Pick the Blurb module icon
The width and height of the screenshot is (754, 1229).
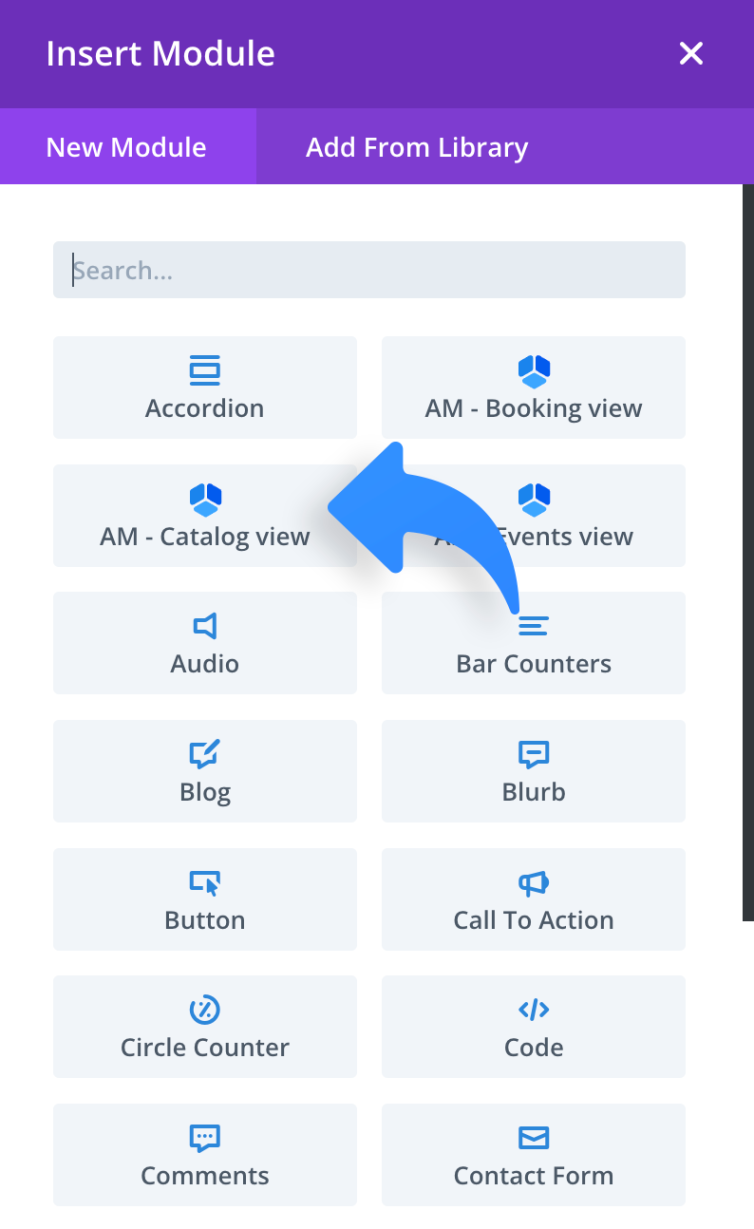[x=534, y=755]
